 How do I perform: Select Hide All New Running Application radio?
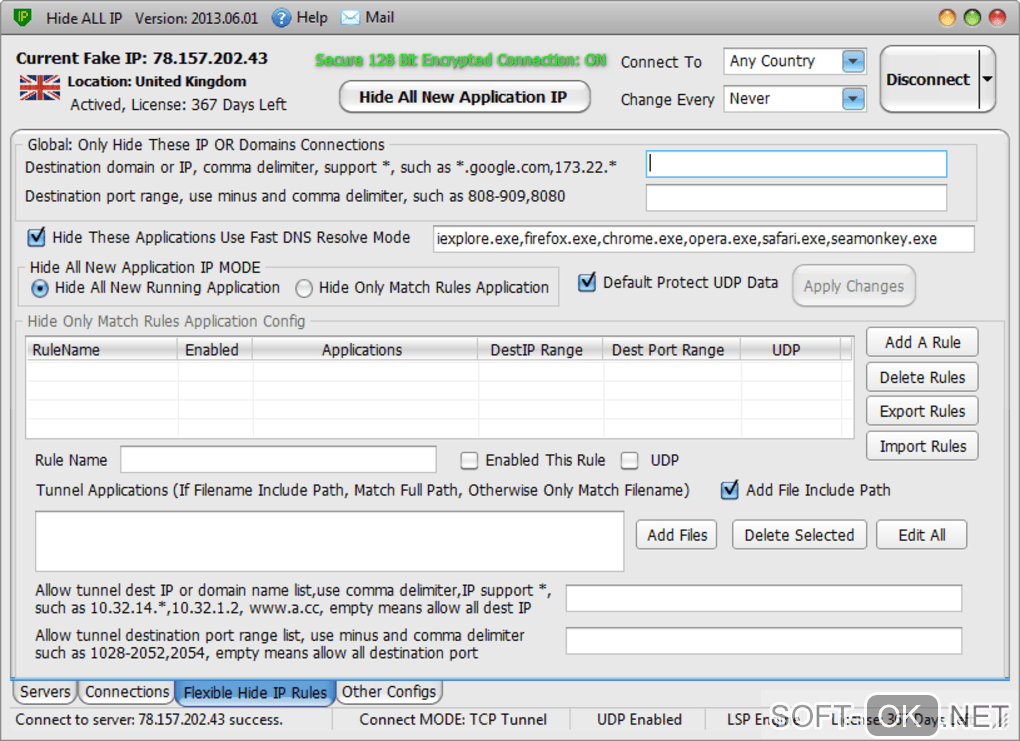point(40,288)
